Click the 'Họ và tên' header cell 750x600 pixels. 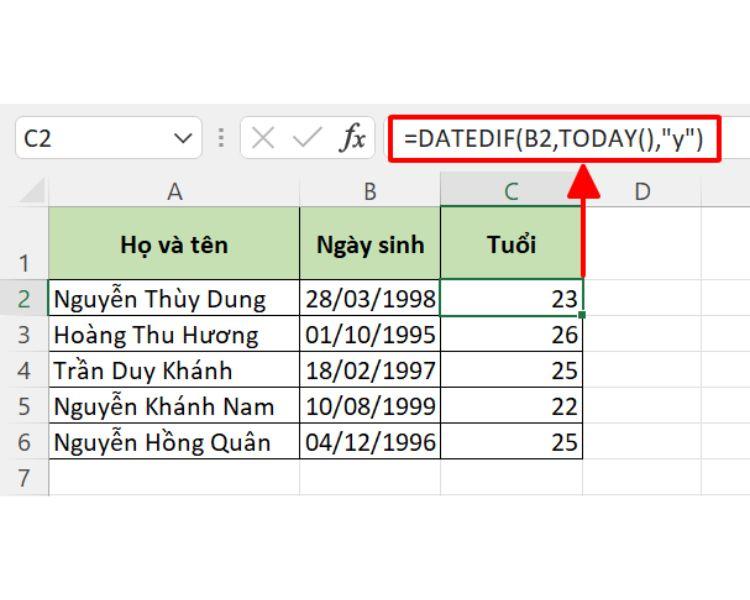point(174,244)
